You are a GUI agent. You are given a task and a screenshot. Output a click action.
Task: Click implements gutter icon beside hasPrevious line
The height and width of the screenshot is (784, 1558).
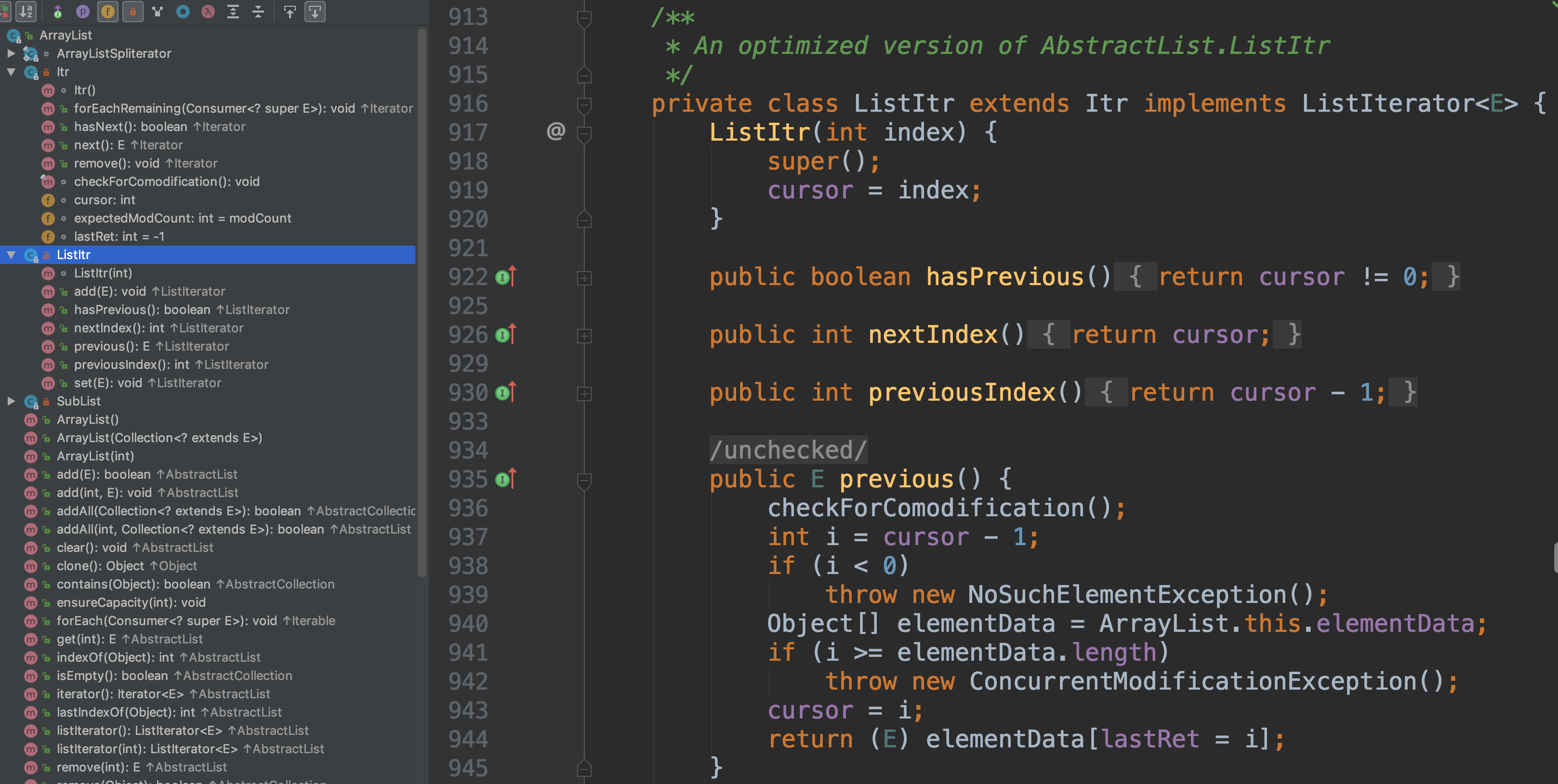[x=506, y=277]
